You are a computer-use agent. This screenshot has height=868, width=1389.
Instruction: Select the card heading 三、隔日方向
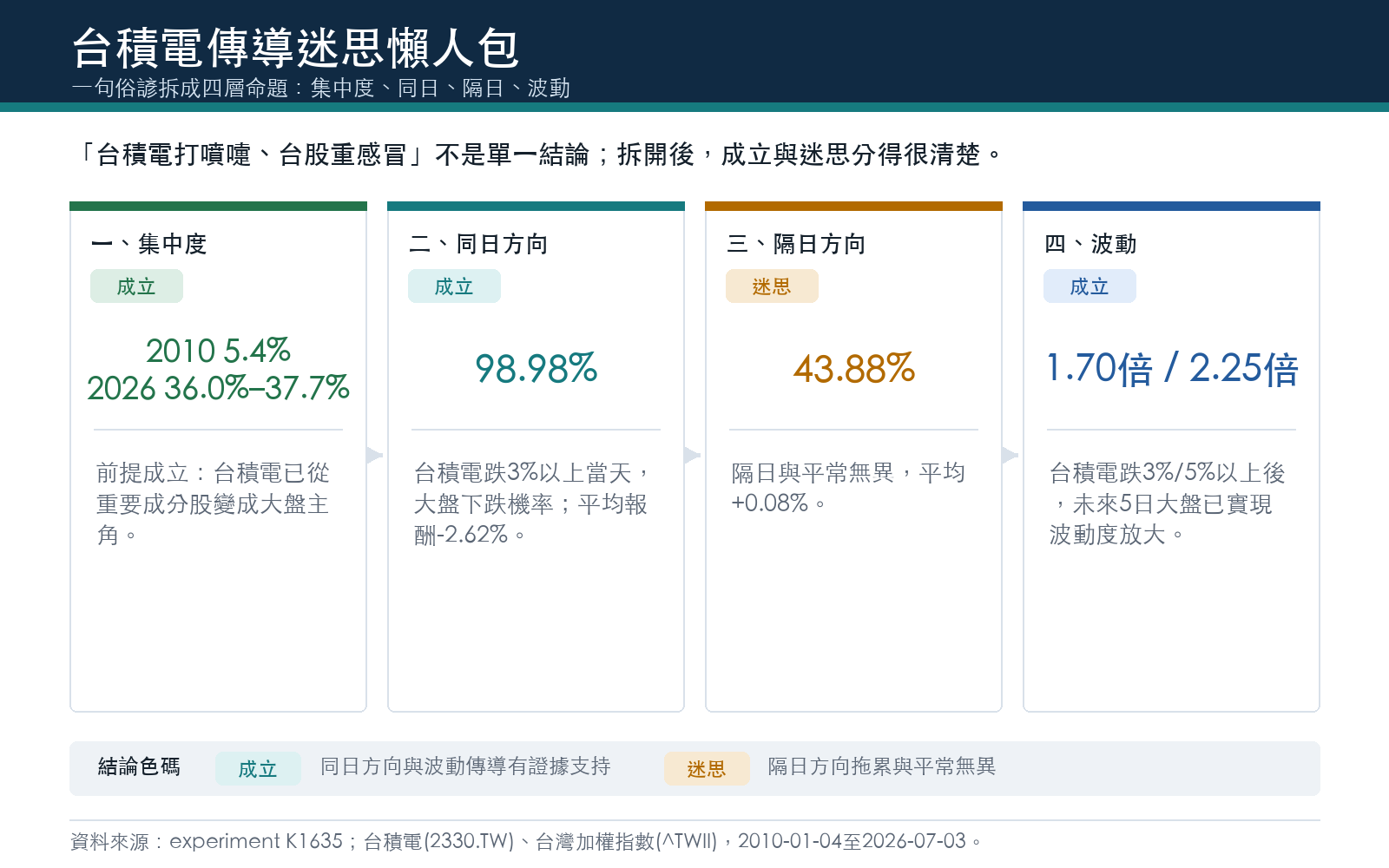point(796,244)
